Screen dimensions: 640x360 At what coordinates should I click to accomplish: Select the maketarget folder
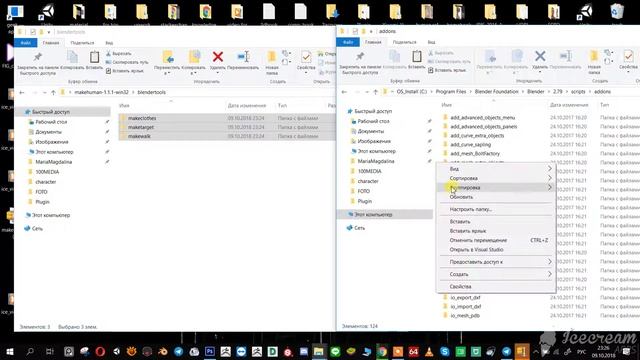click(x=141, y=127)
